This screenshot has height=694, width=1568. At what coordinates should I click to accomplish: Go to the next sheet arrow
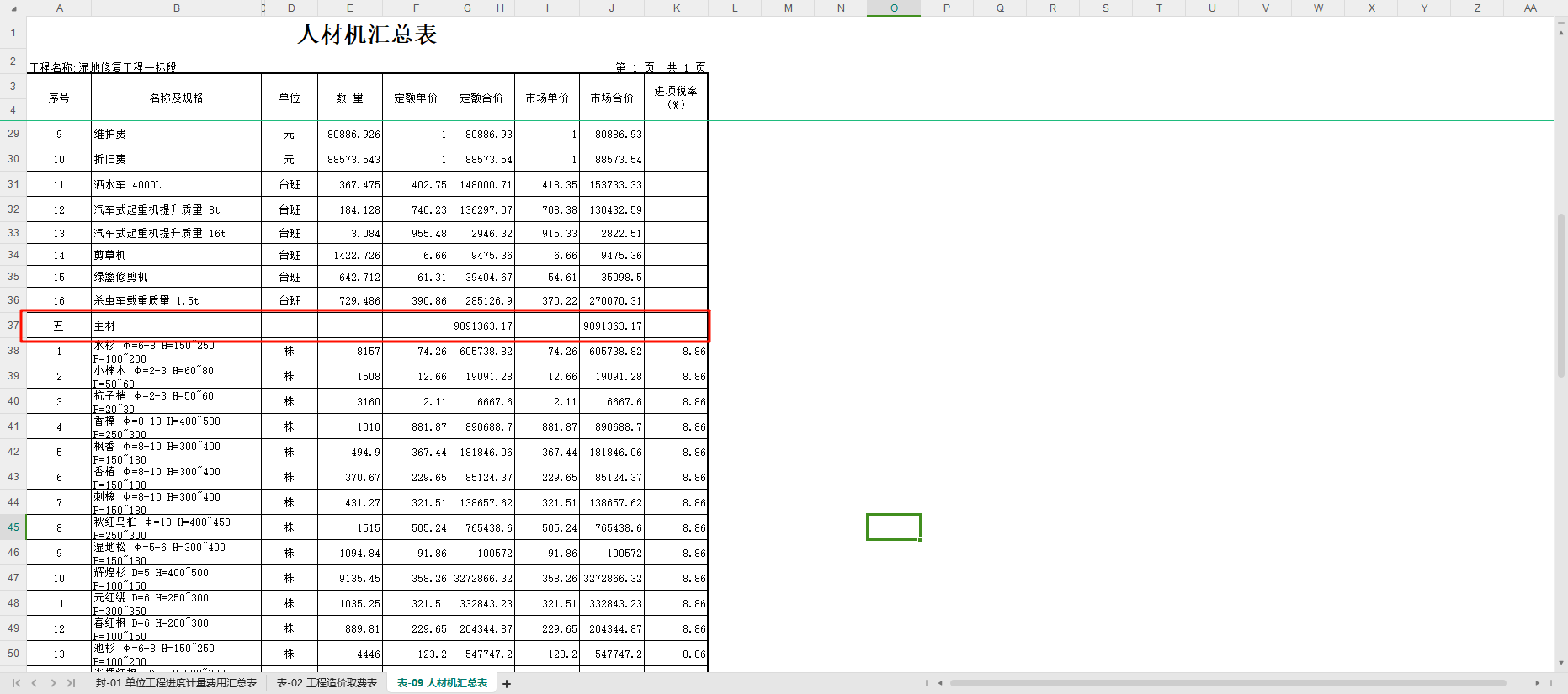pyautogui.click(x=53, y=683)
